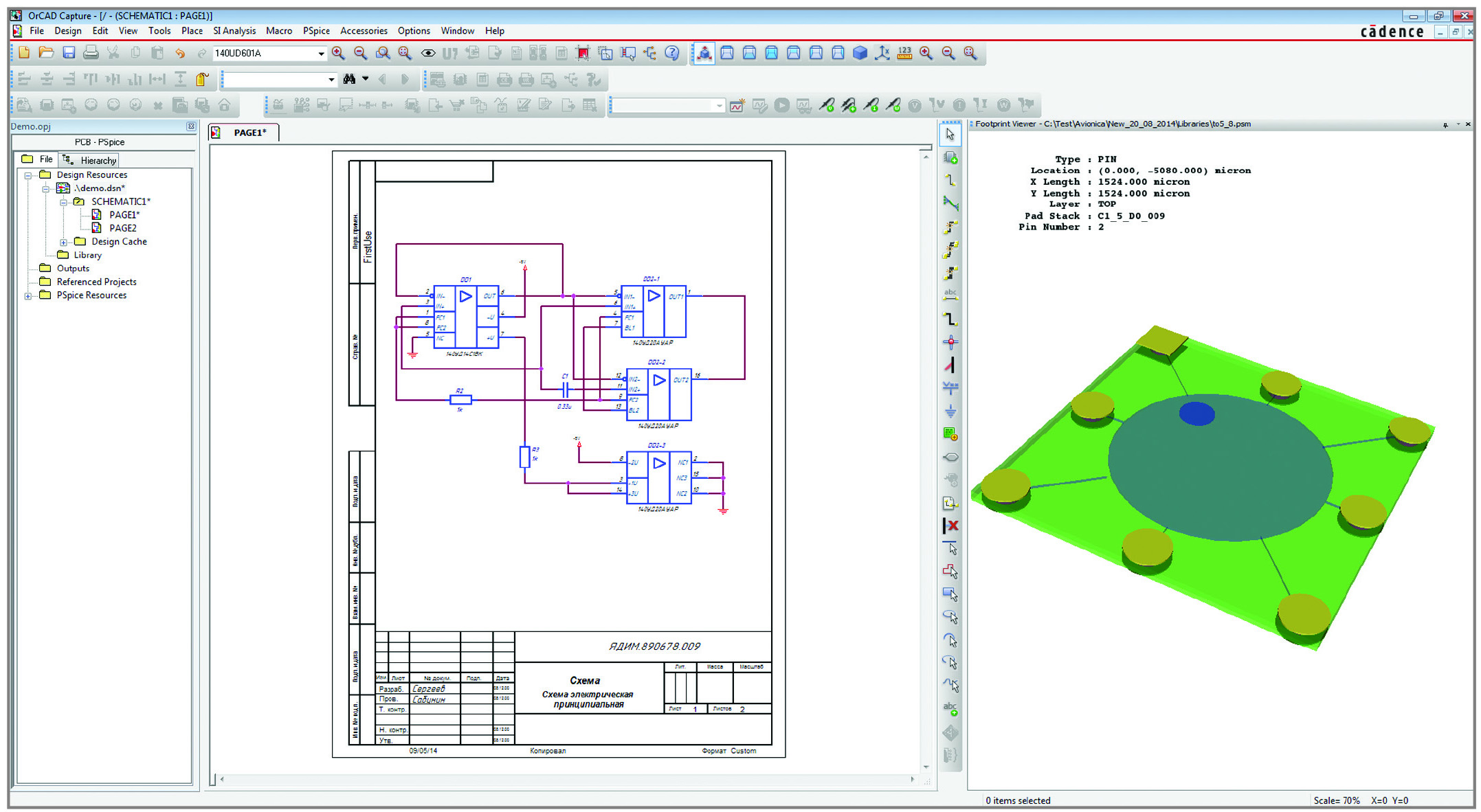
Task: Open the Place menu
Action: click(x=192, y=31)
